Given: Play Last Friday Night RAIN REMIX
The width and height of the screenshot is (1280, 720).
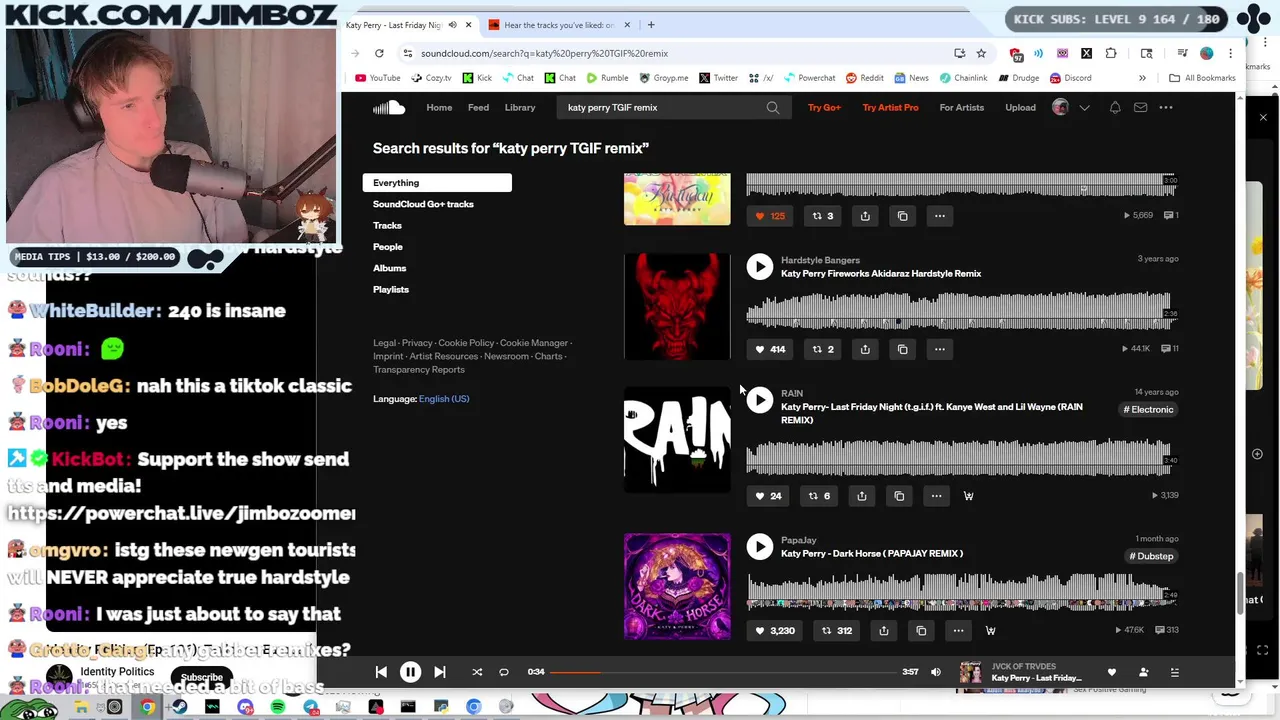Looking at the screenshot, I should [760, 400].
